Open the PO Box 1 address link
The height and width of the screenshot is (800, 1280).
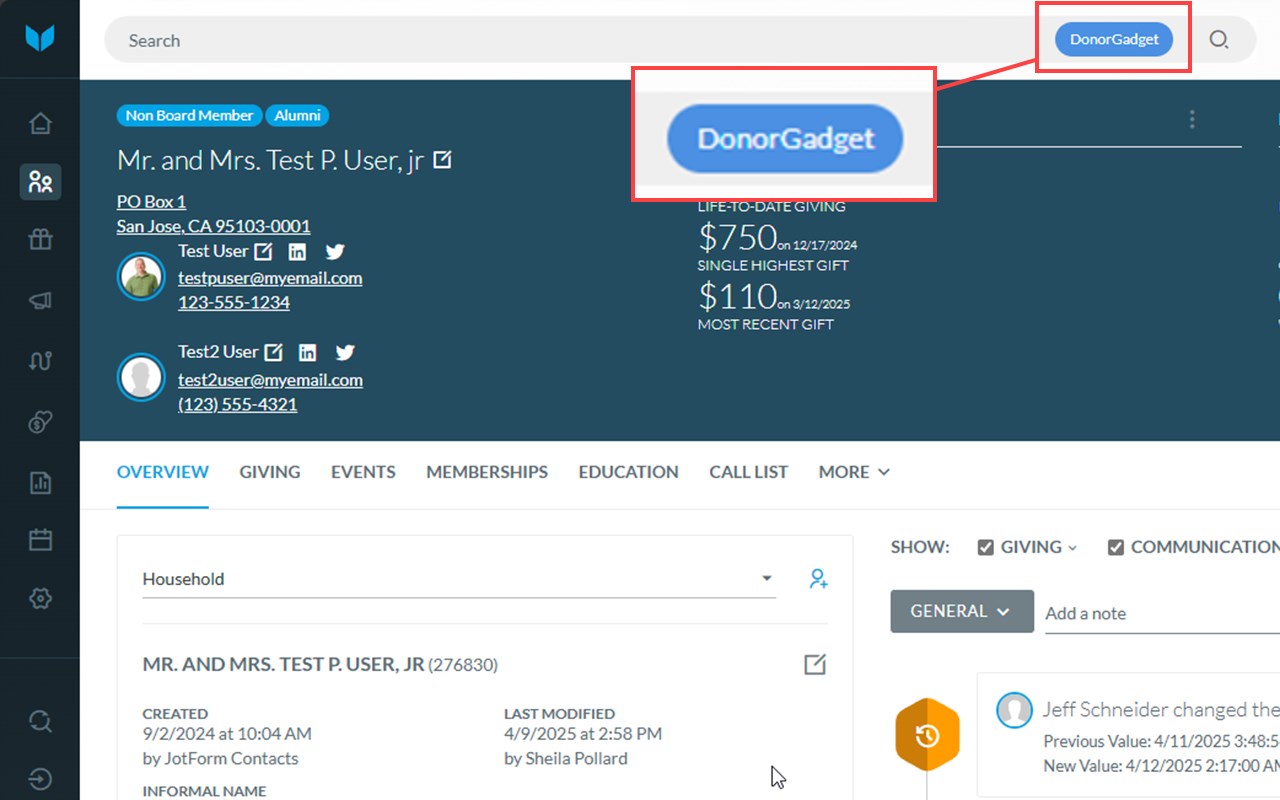[x=151, y=202]
